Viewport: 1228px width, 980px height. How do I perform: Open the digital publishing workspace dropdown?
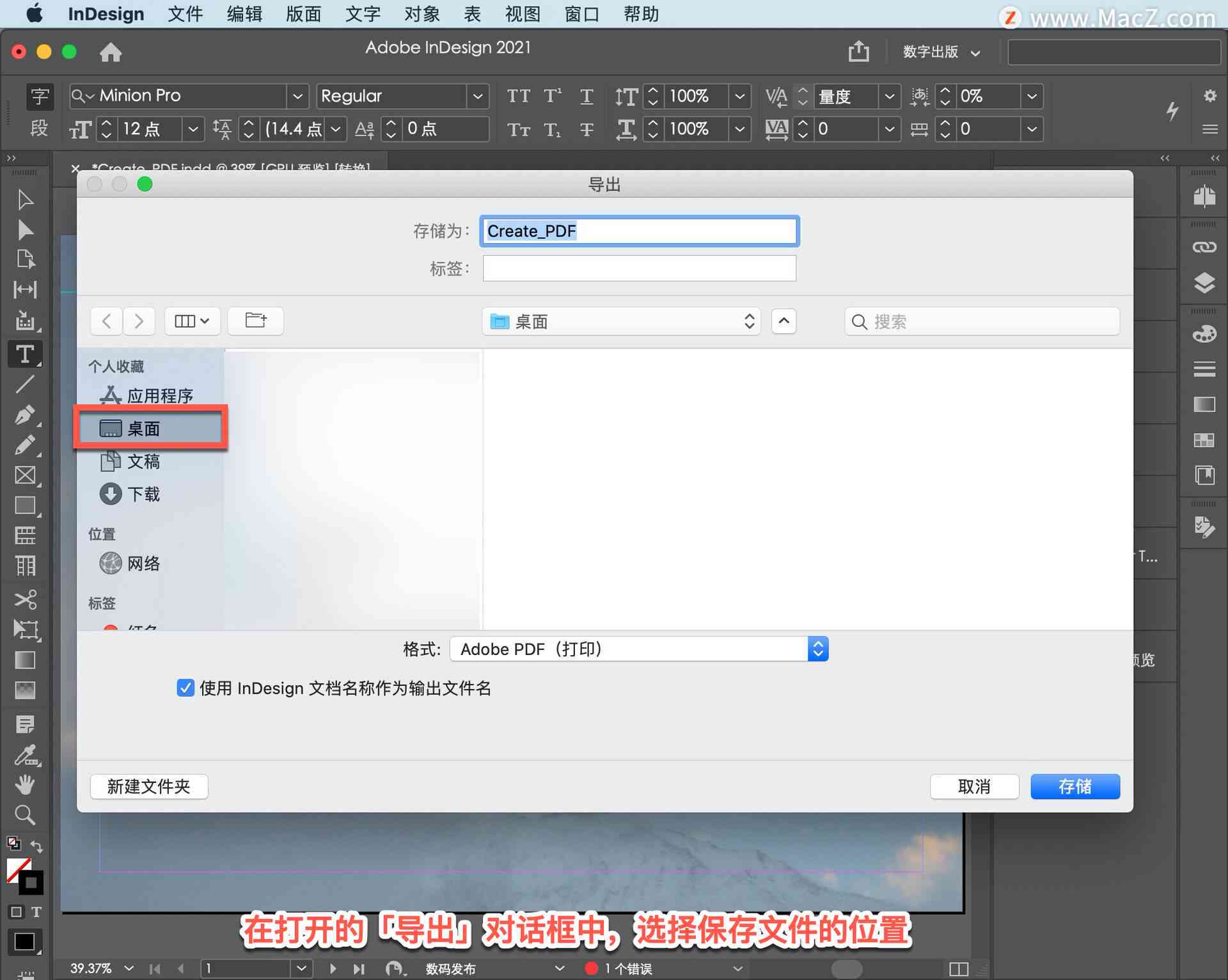click(x=941, y=52)
